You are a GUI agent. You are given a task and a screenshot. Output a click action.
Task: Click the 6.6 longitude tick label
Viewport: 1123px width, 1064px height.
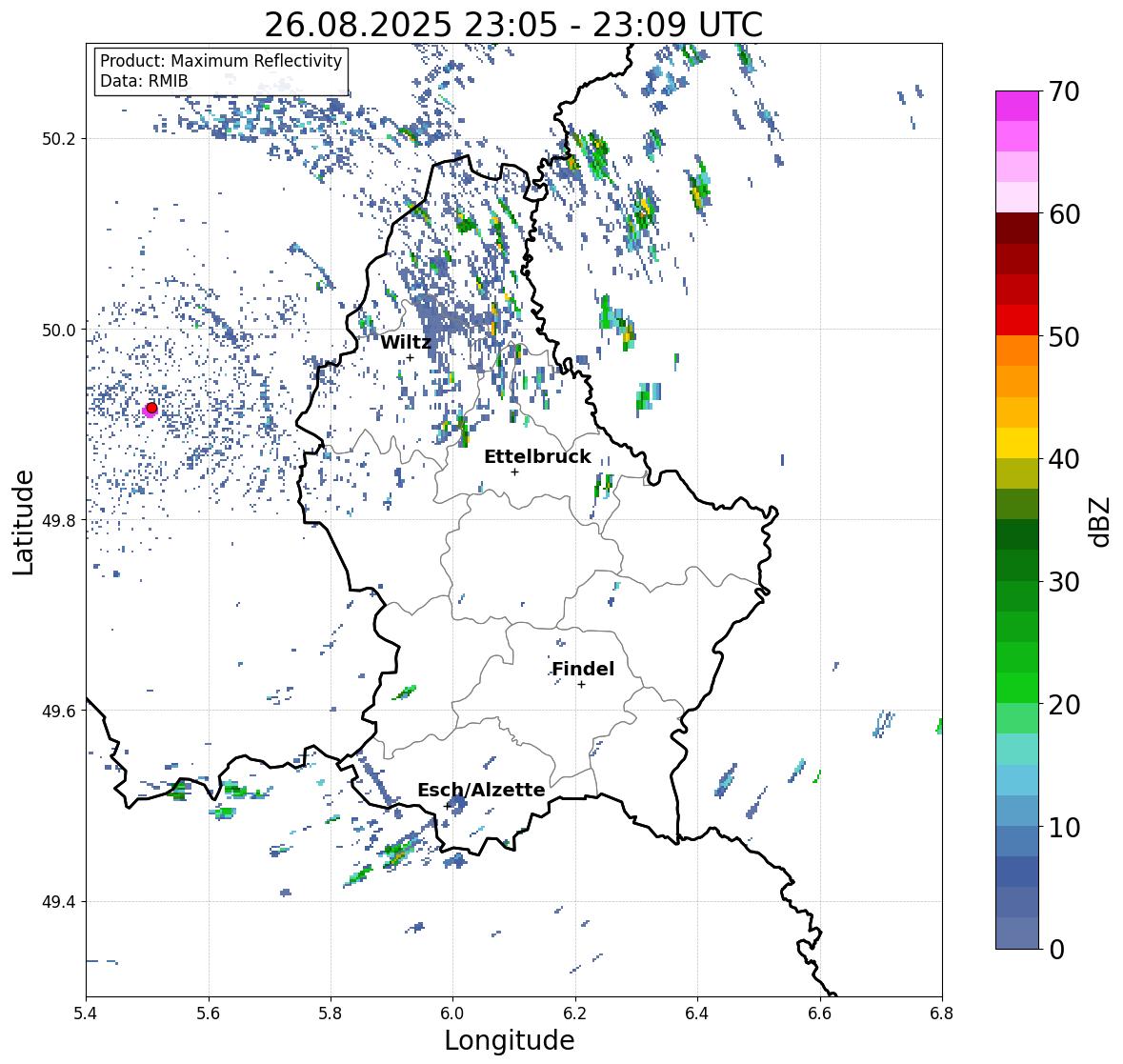coord(820,1013)
